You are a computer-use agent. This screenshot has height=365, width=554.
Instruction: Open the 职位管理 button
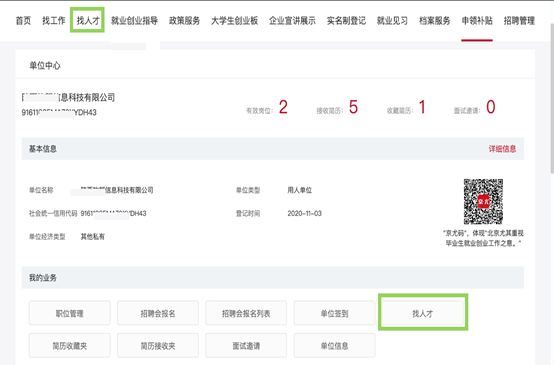tap(70, 313)
